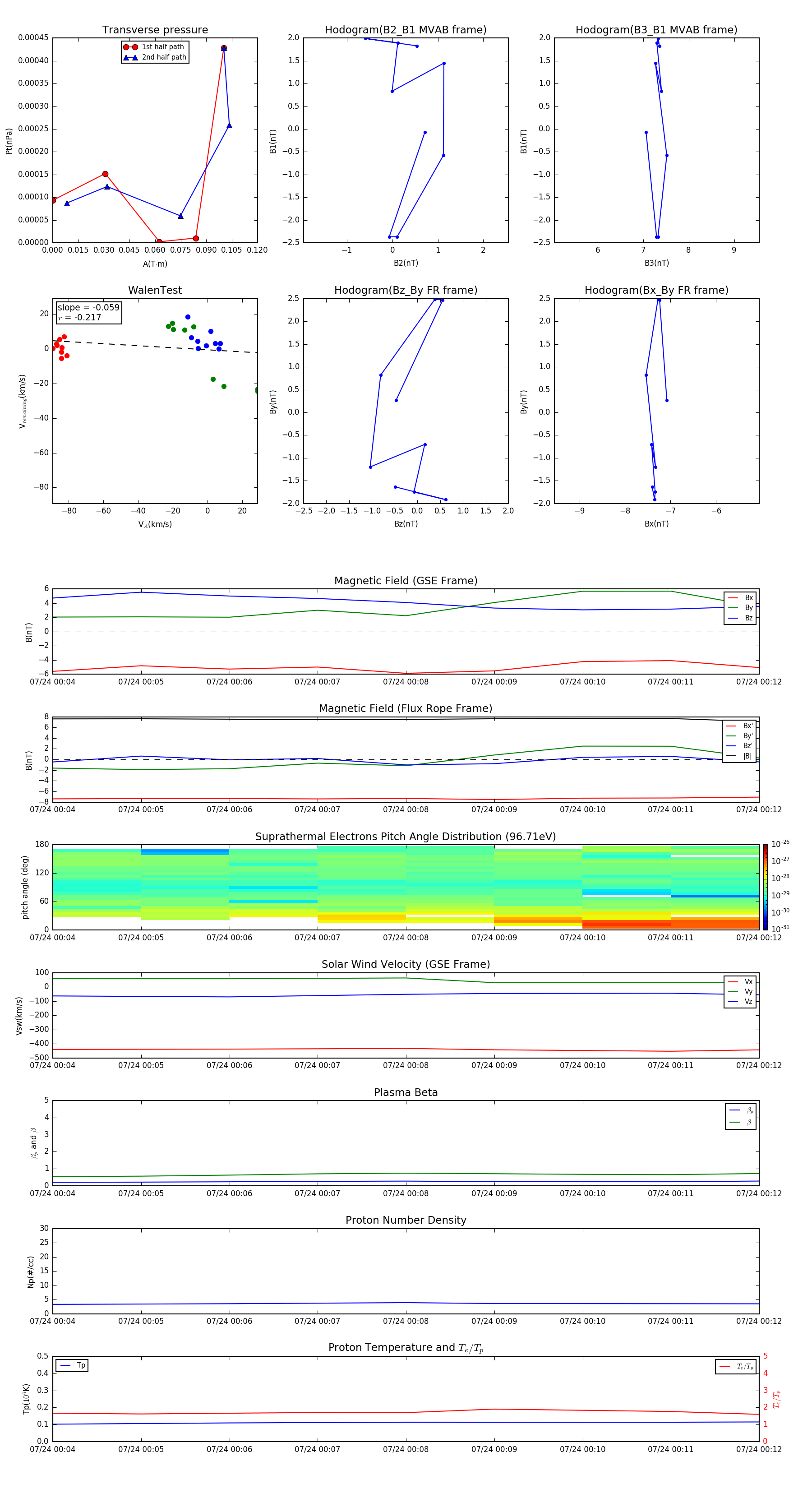Click '|B|' entry in flux rope legend
The width and height of the screenshot is (812, 1489).
(740, 756)
